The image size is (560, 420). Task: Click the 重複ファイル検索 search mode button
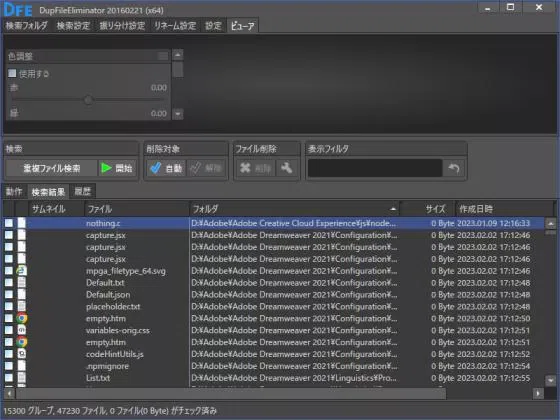click(x=52, y=168)
